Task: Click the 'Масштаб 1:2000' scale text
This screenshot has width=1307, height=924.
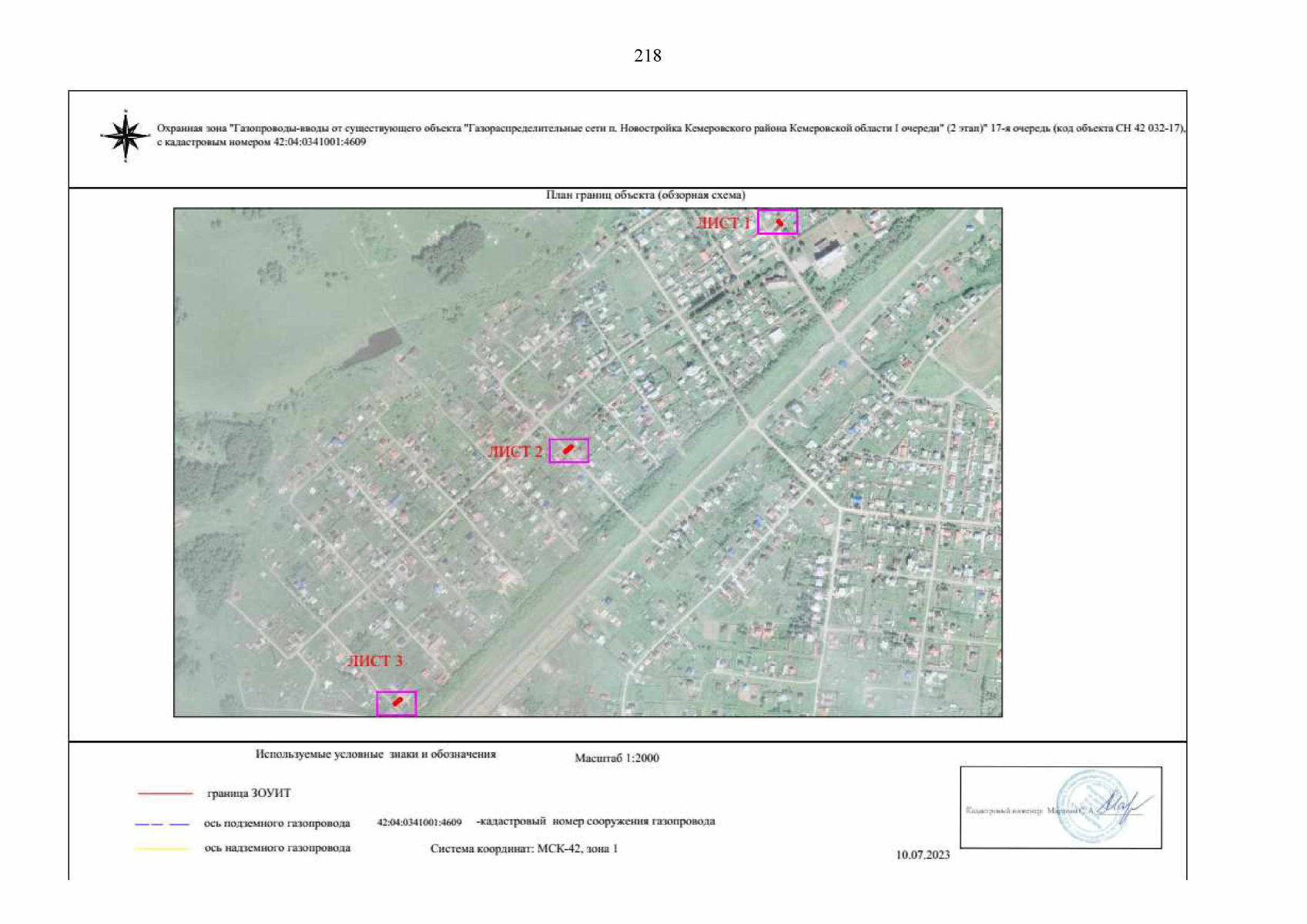Action: click(x=616, y=758)
